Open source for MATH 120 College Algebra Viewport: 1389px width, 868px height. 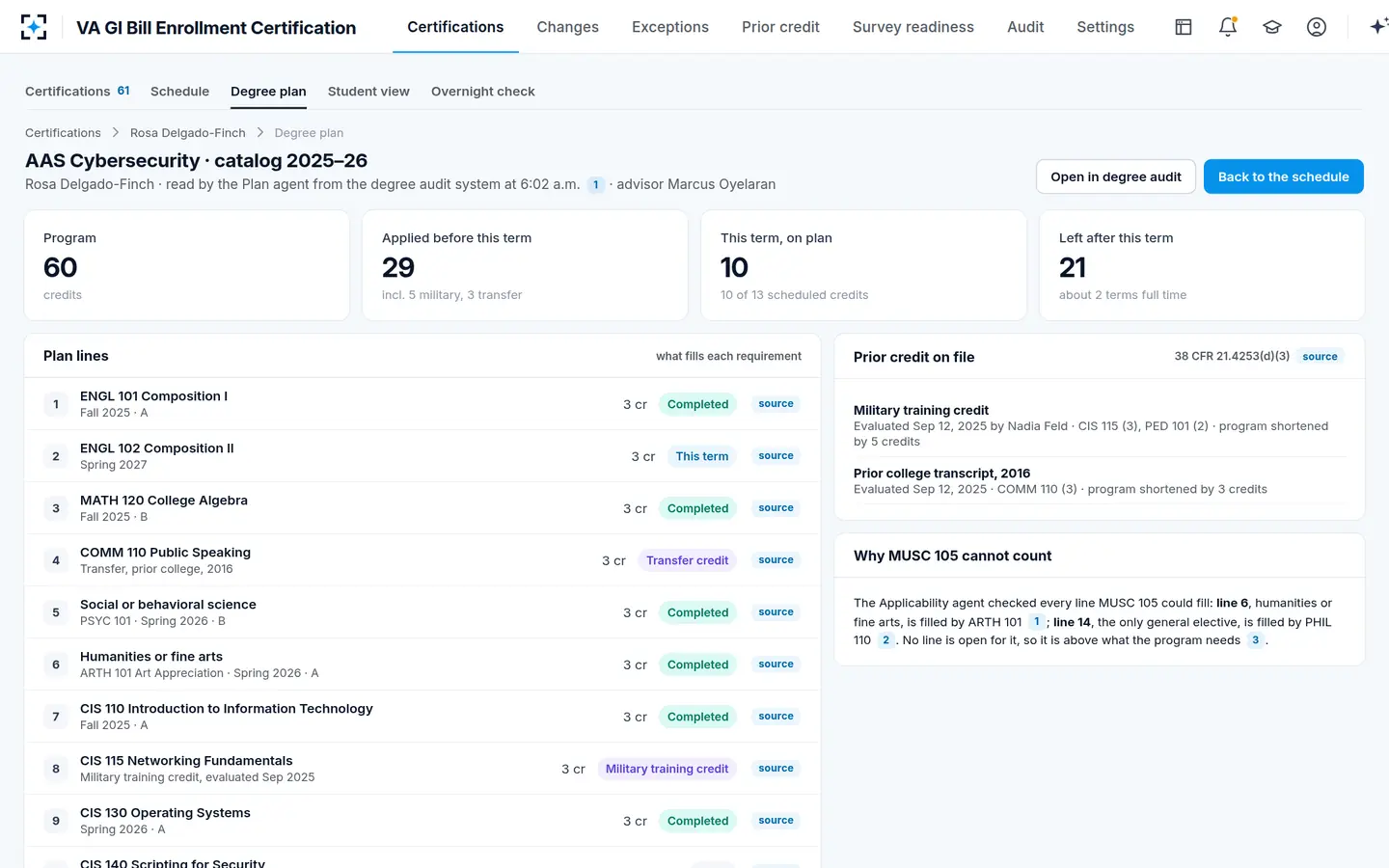[776, 508]
